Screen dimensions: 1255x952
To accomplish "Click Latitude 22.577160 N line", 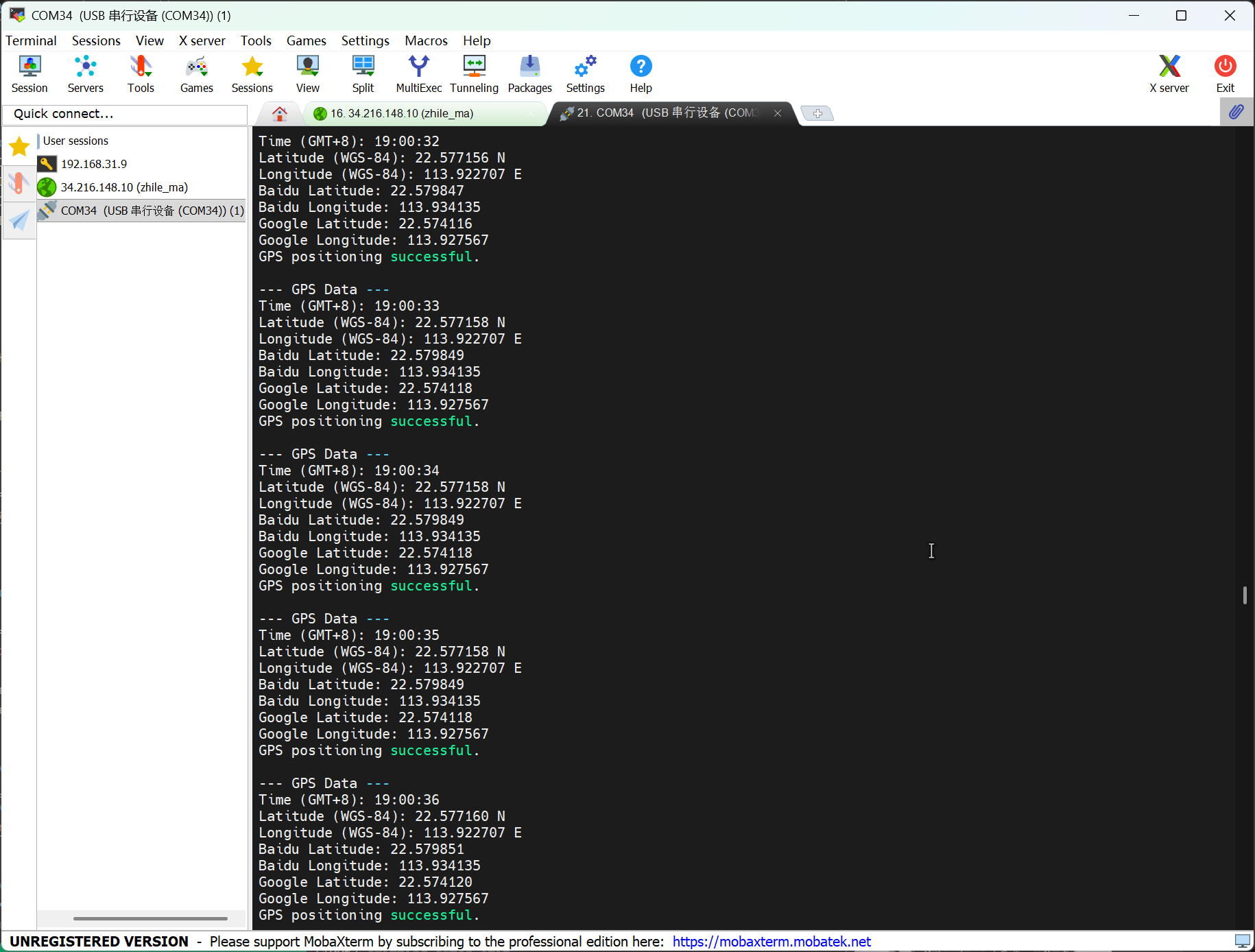I will [x=382, y=816].
